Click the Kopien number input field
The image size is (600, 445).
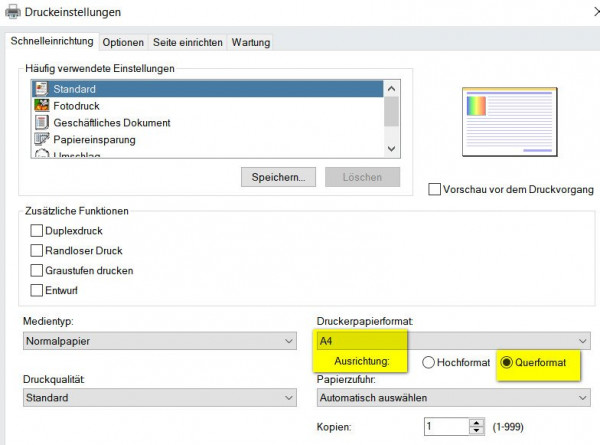click(x=447, y=426)
